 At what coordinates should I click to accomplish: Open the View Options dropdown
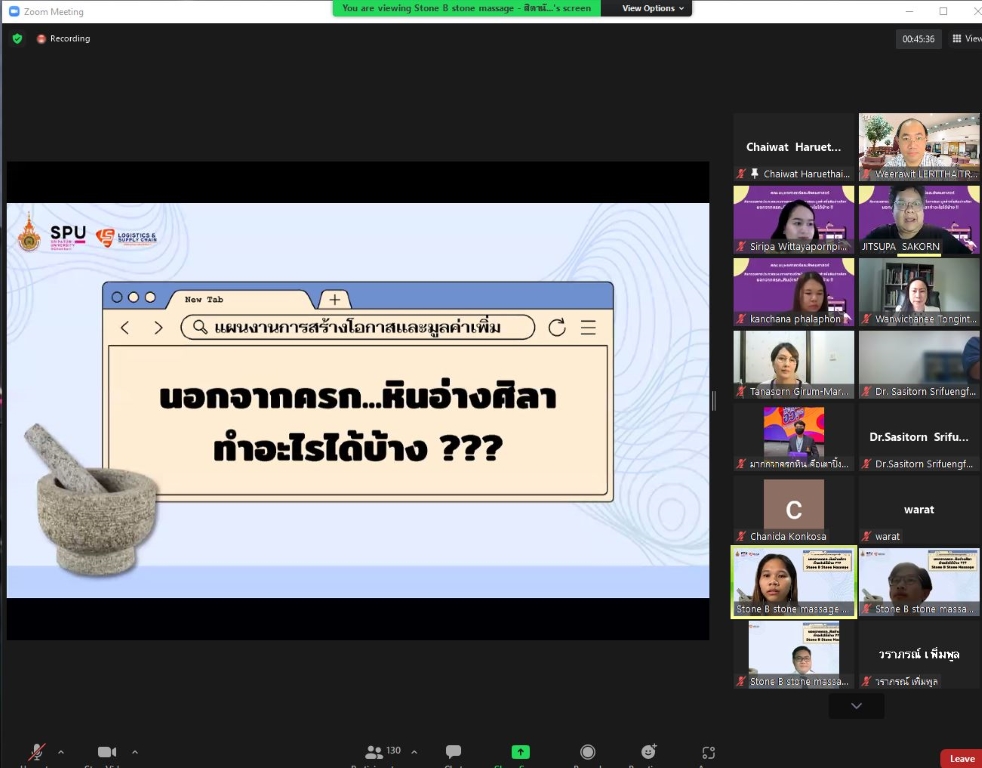(x=653, y=8)
